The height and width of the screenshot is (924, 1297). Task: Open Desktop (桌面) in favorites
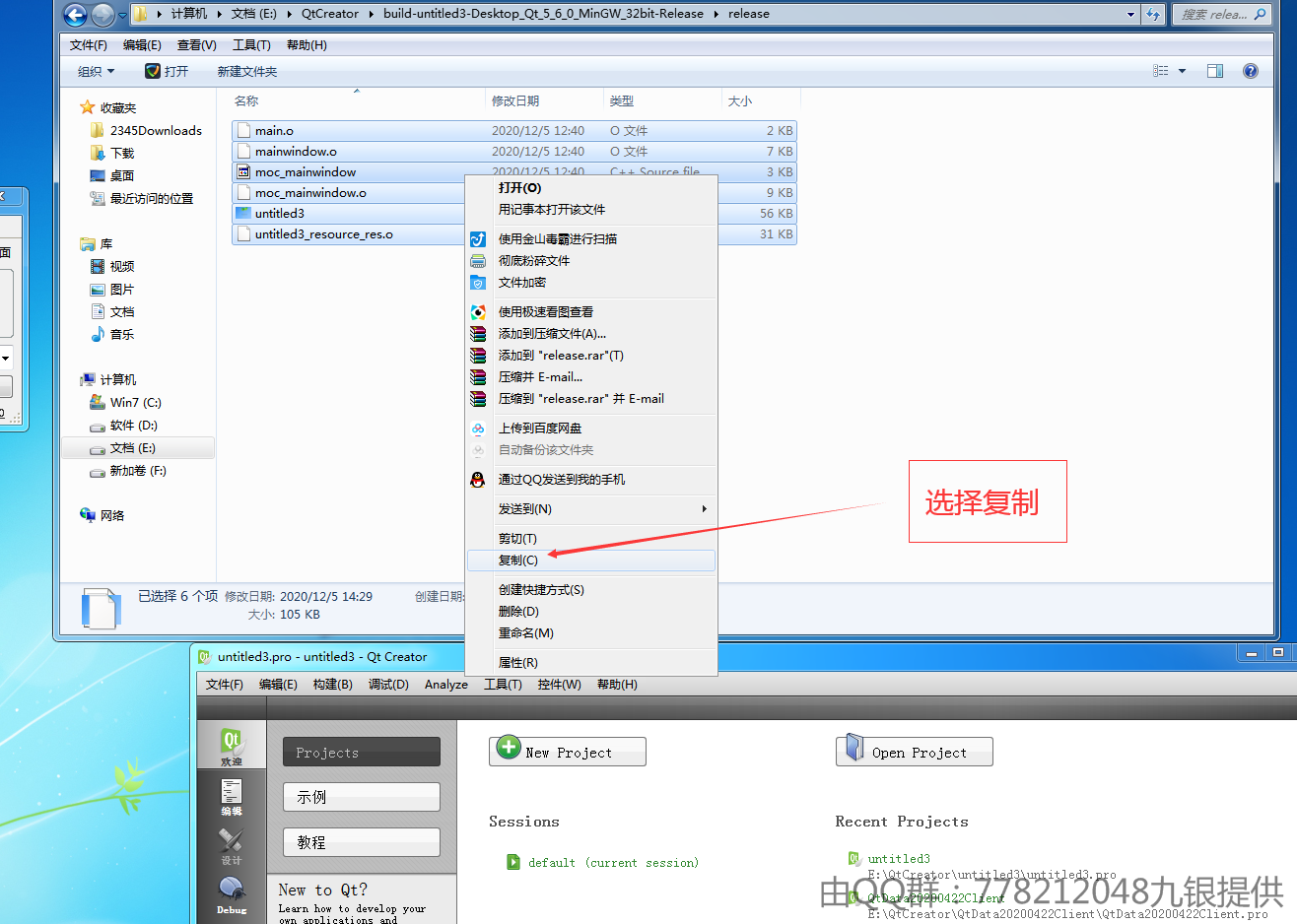111,176
